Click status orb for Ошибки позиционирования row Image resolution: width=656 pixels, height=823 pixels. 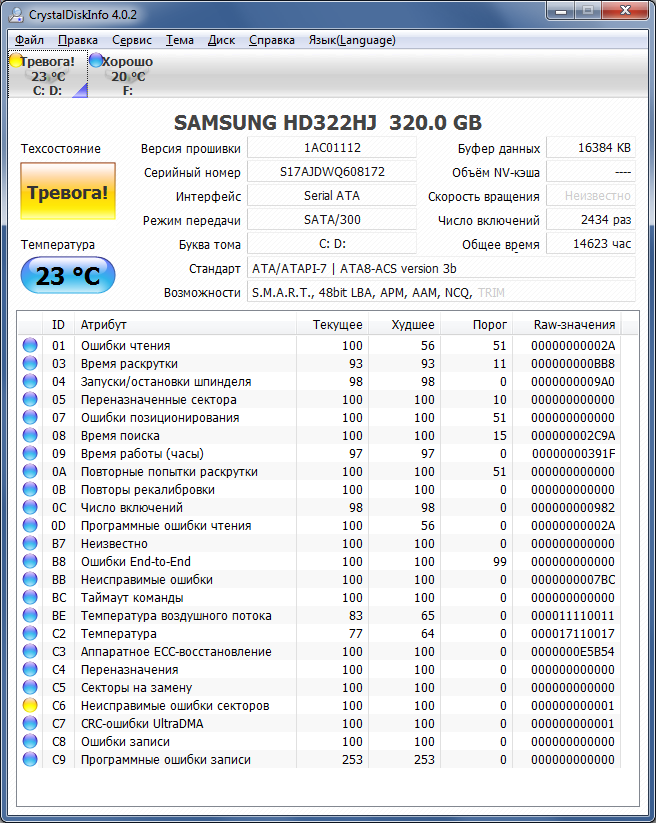[x=30, y=417]
